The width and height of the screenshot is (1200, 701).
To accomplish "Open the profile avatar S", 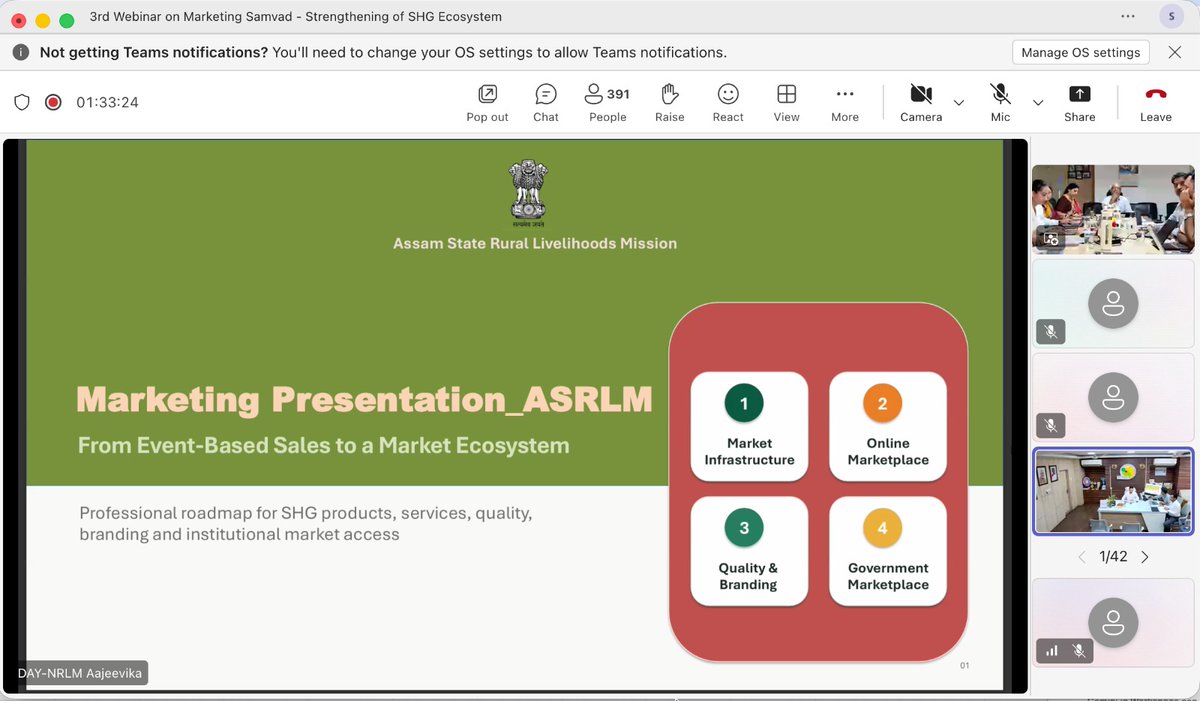I will 1171,16.
